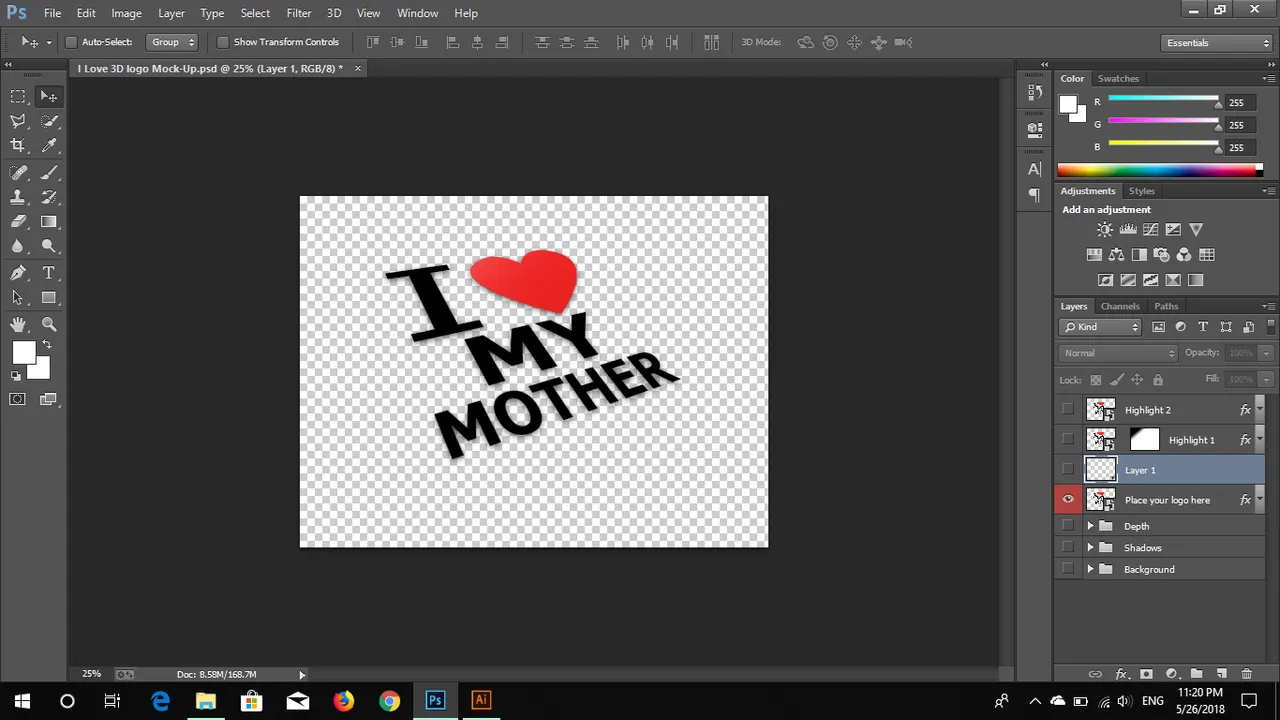Image resolution: width=1280 pixels, height=720 pixels.
Task: Swap foreground and background colors
Action: tap(47, 344)
